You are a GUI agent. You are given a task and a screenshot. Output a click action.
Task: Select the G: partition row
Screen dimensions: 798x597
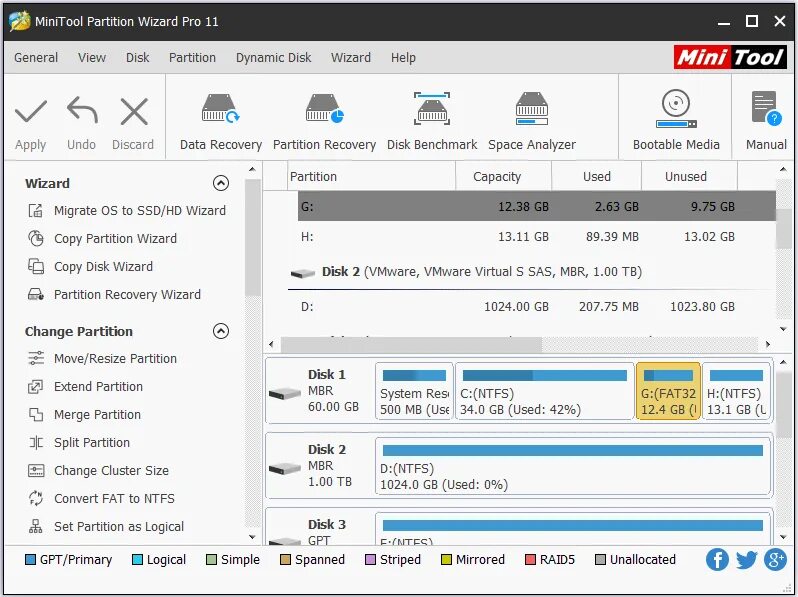coord(536,206)
